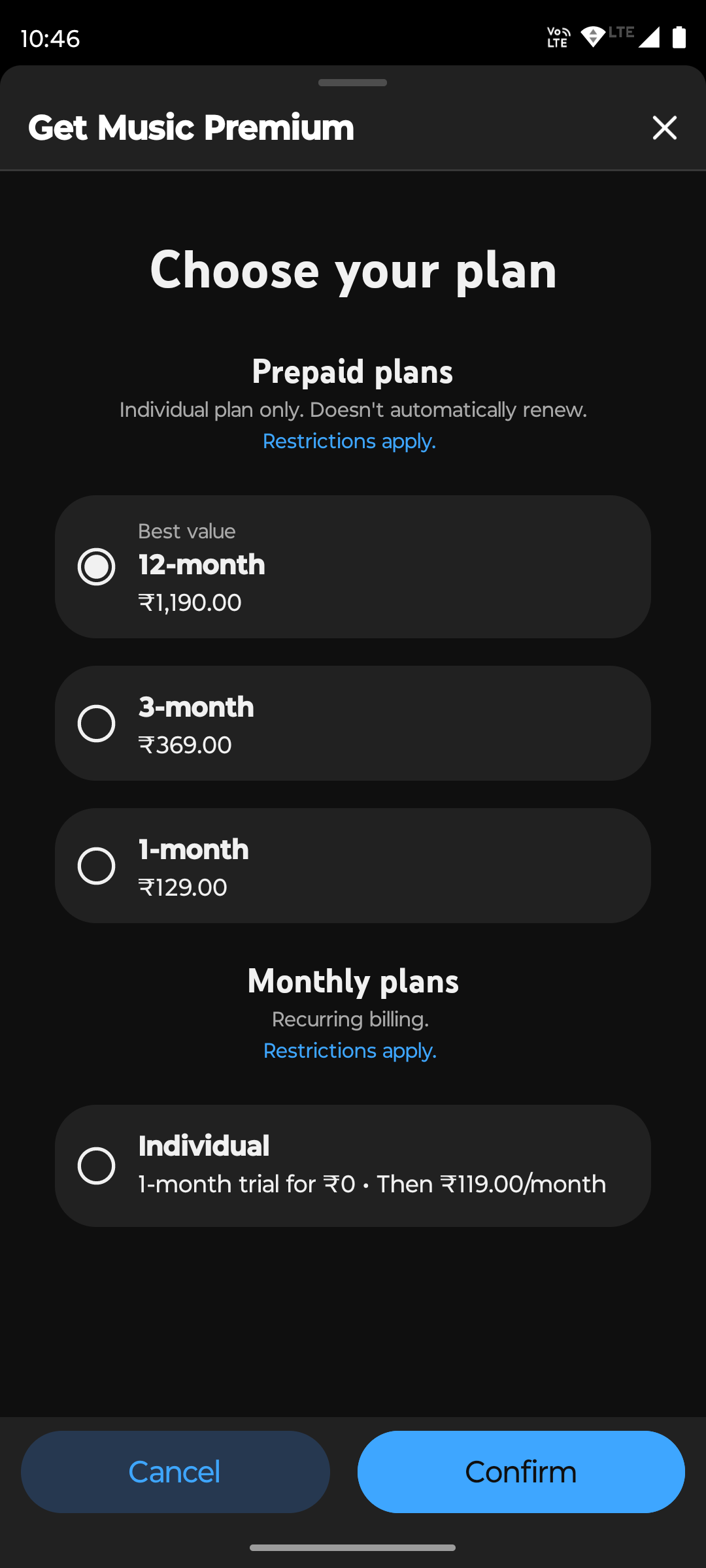Tap the Cancel button
The image size is (706, 1568).
175,1471
